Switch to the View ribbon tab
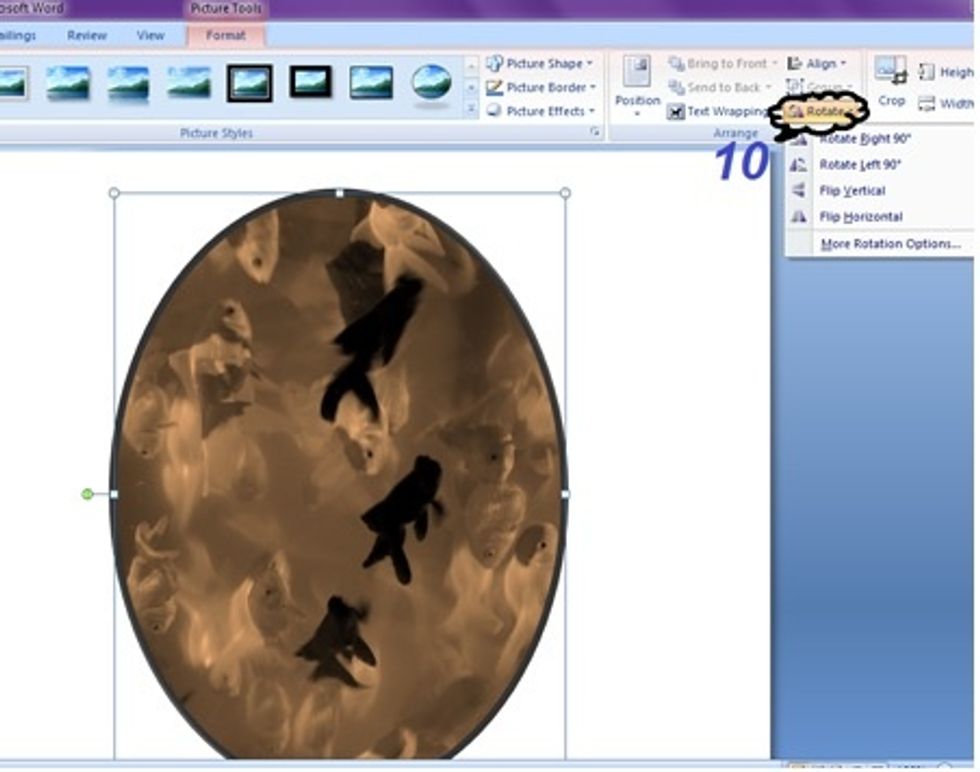This screenshot has height=772, width=980. (150, 36)
